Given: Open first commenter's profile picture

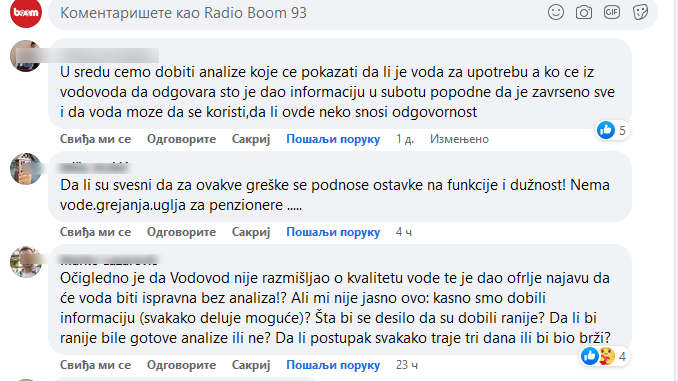Looking at the screenshot, I should (25, 56).
